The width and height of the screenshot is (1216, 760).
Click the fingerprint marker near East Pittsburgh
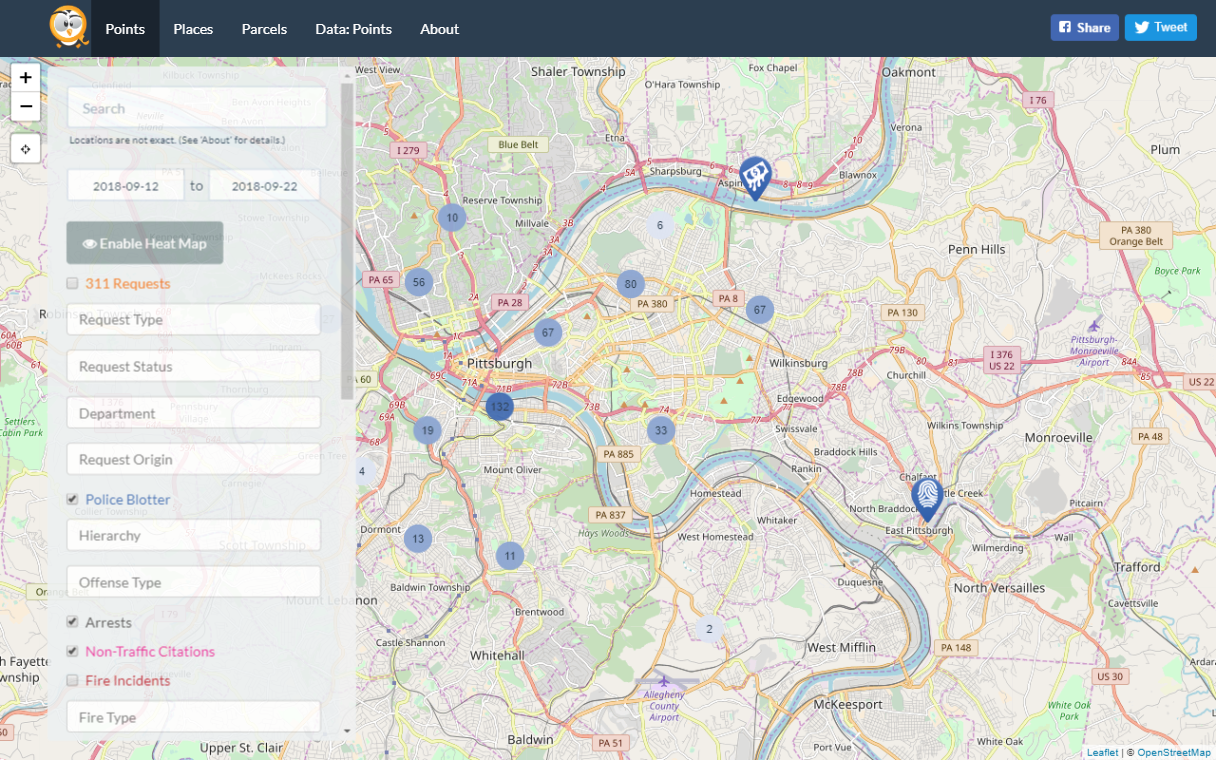coord(927,496)
